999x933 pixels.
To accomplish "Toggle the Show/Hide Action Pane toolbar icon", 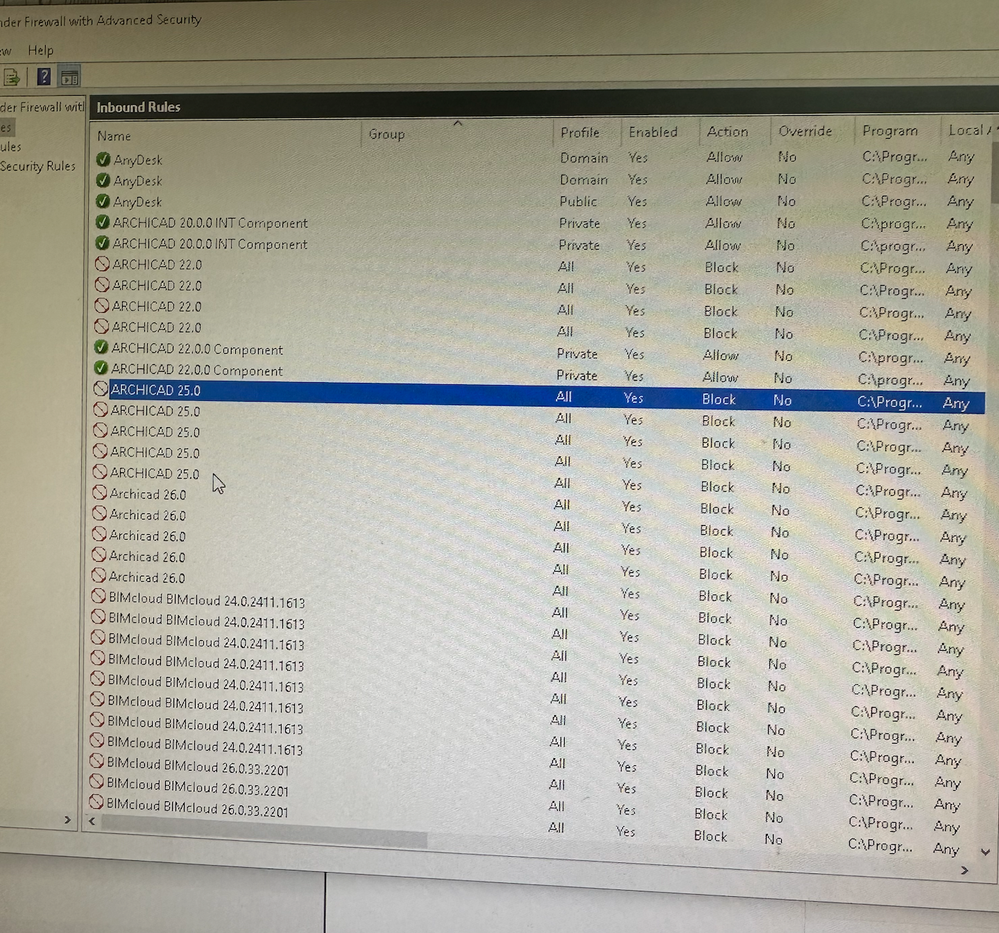I will 69,78.
